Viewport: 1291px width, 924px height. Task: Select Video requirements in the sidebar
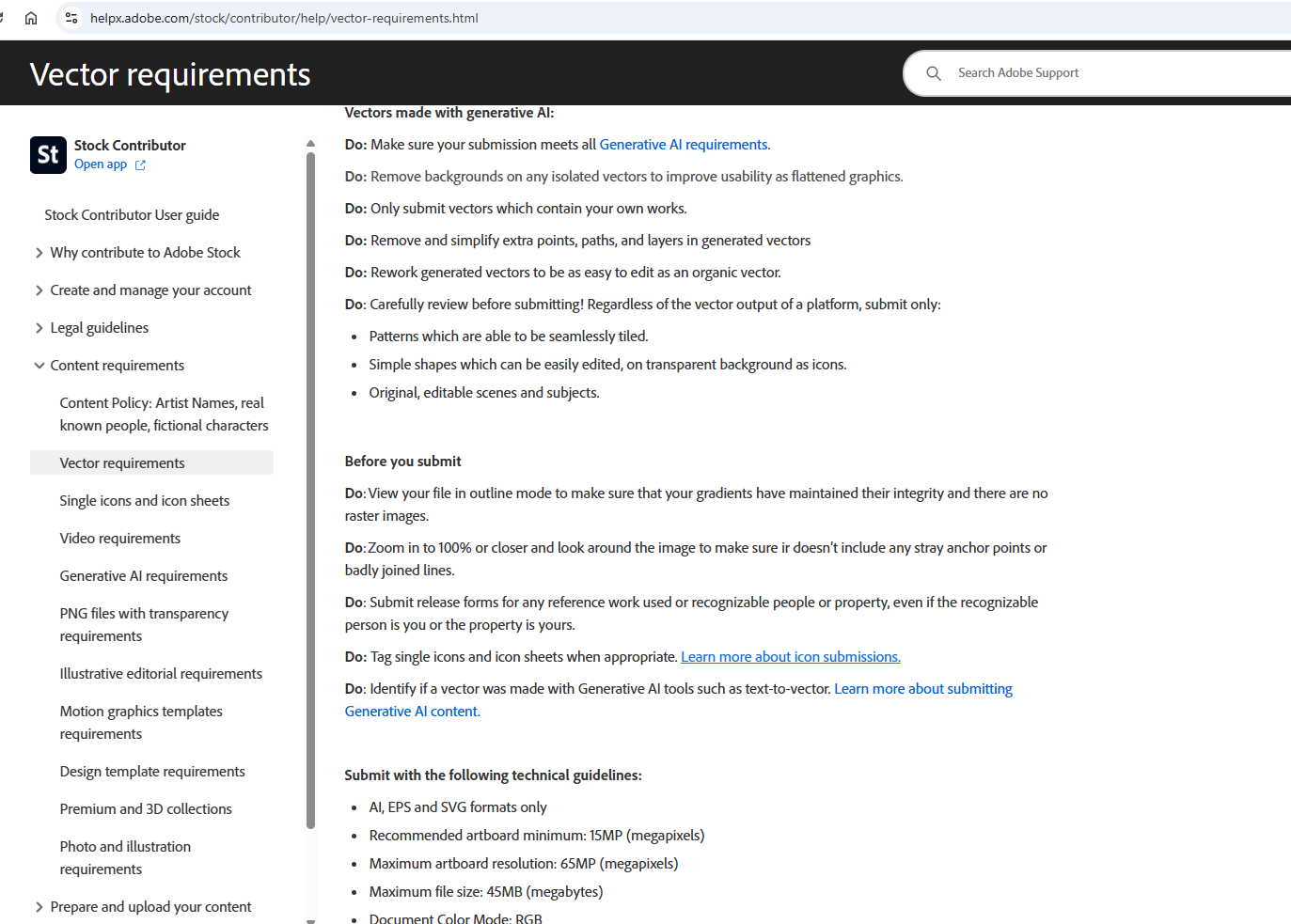[x=119, y=538]
